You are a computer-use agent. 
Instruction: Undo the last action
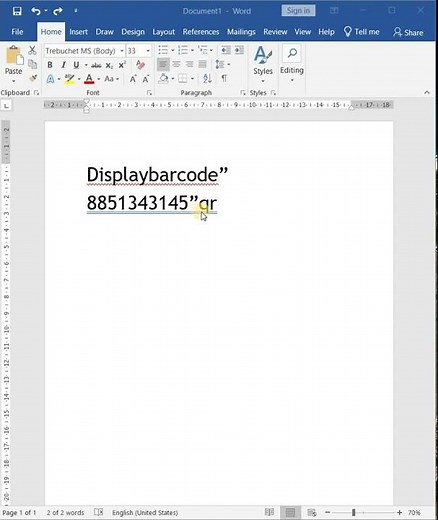pos(36,11)
